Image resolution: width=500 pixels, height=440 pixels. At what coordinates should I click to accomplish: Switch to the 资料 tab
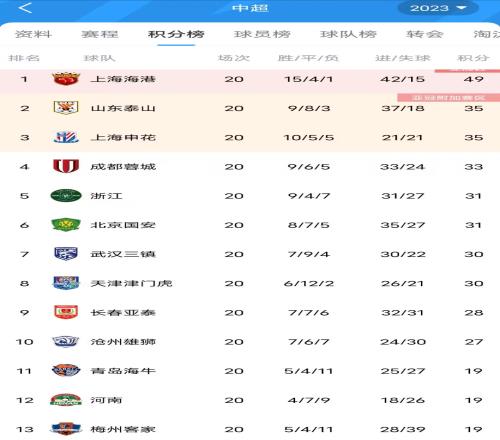pyautogui.click(x=33, y=34)
